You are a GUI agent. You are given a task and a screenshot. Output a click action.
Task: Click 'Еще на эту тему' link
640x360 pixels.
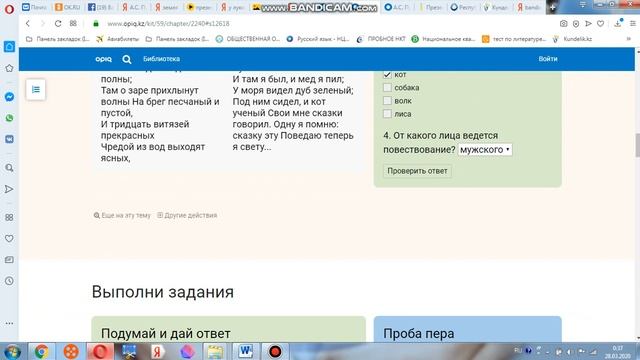tap(122, 215)
